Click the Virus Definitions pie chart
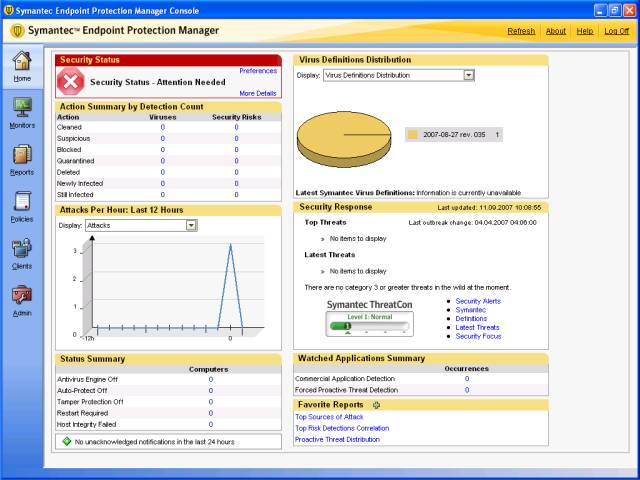 (344, 139)
